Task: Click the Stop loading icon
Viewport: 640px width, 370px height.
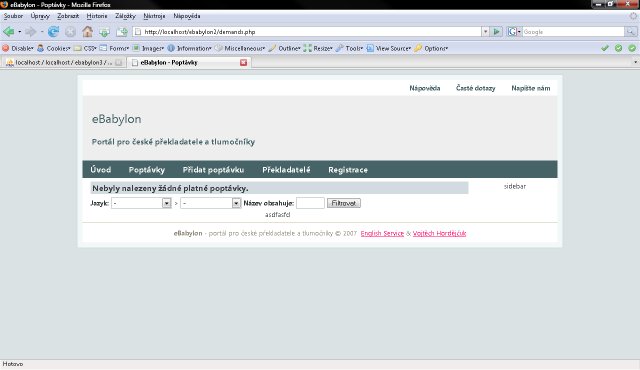Action: 70,31
